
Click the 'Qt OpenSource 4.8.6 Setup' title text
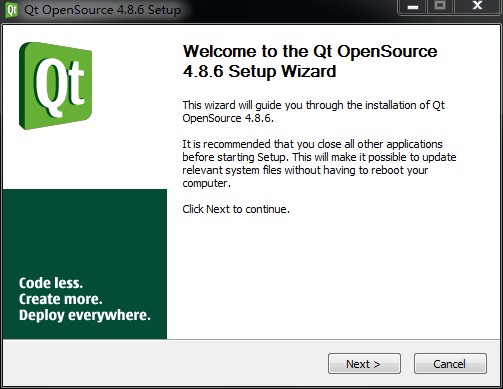pos(103,10)
